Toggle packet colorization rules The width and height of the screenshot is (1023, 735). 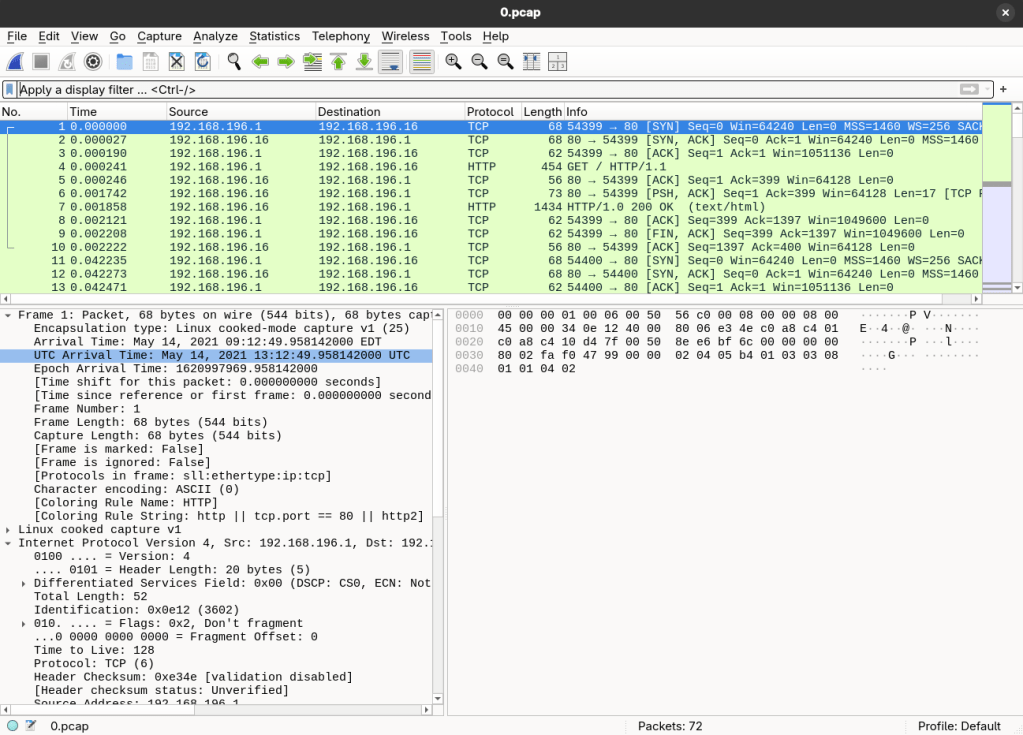click(x=422, y=62)
